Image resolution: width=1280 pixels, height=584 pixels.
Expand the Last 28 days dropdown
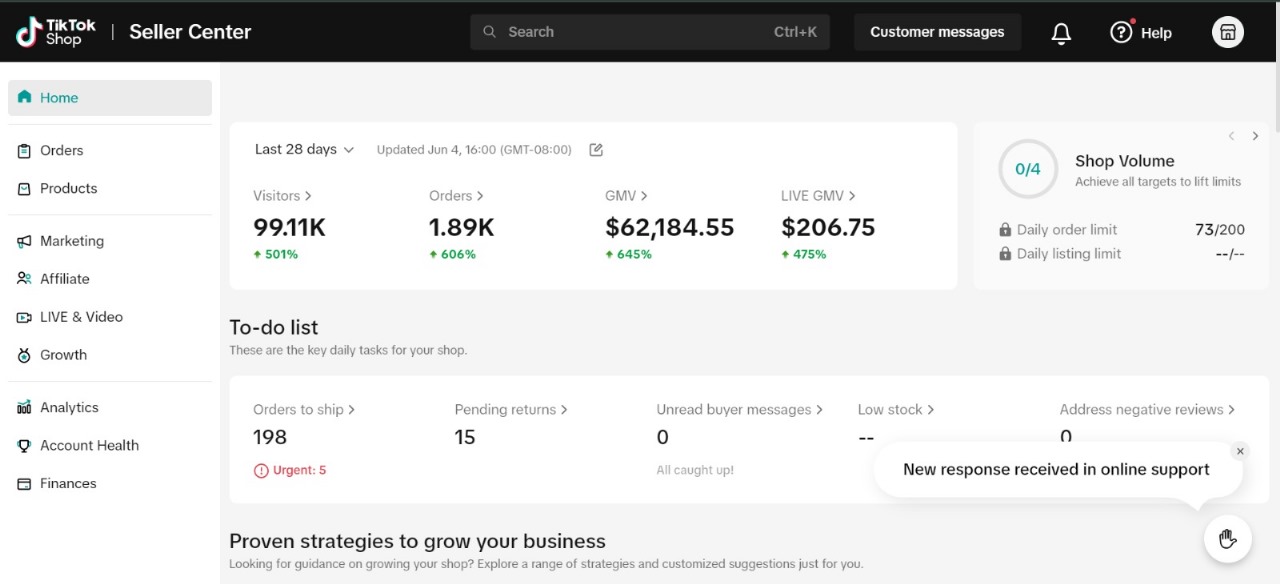click(x=304, y=150)
